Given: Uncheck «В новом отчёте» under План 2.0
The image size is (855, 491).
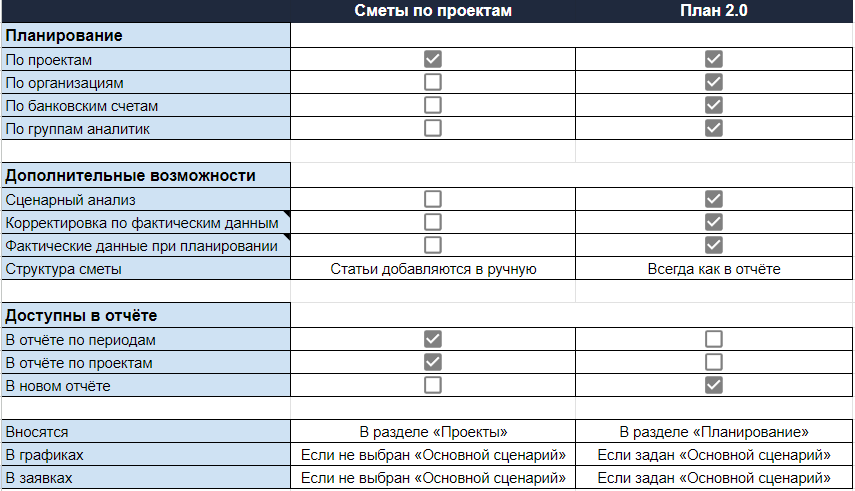Looking at the screenshot, I should [x=714, y=385].
